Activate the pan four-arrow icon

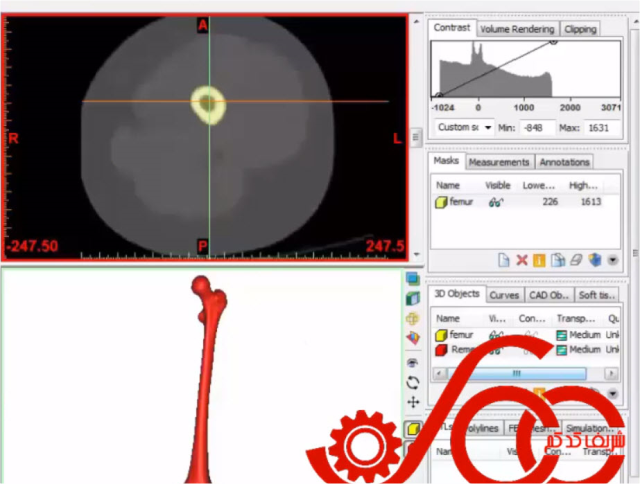(413, 402)
